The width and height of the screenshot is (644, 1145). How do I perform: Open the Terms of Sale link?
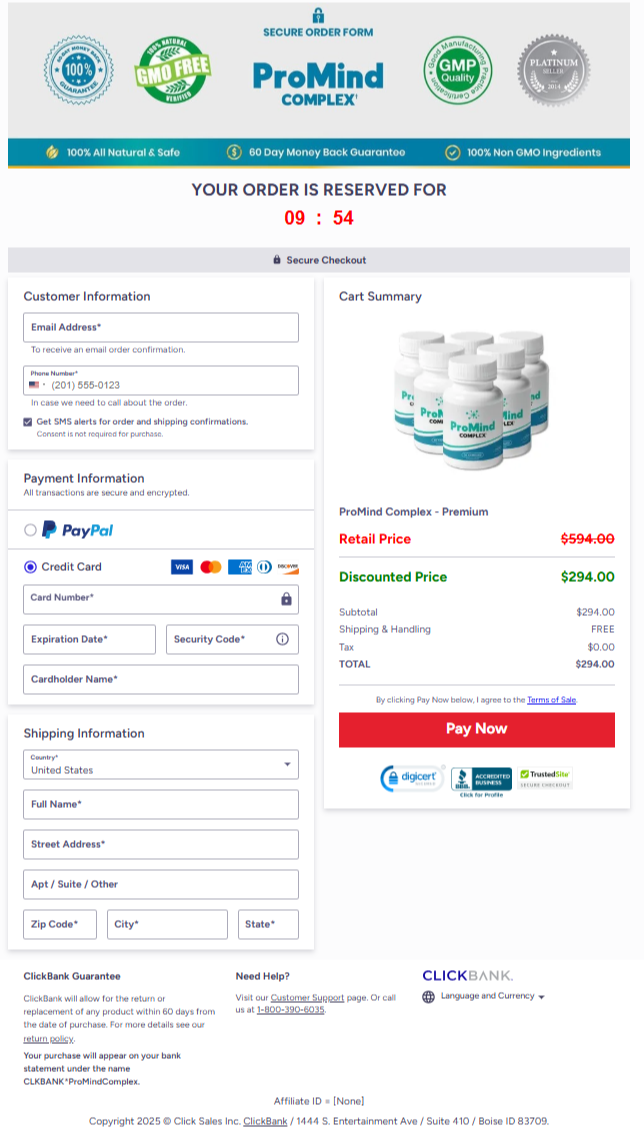[551, 699]
